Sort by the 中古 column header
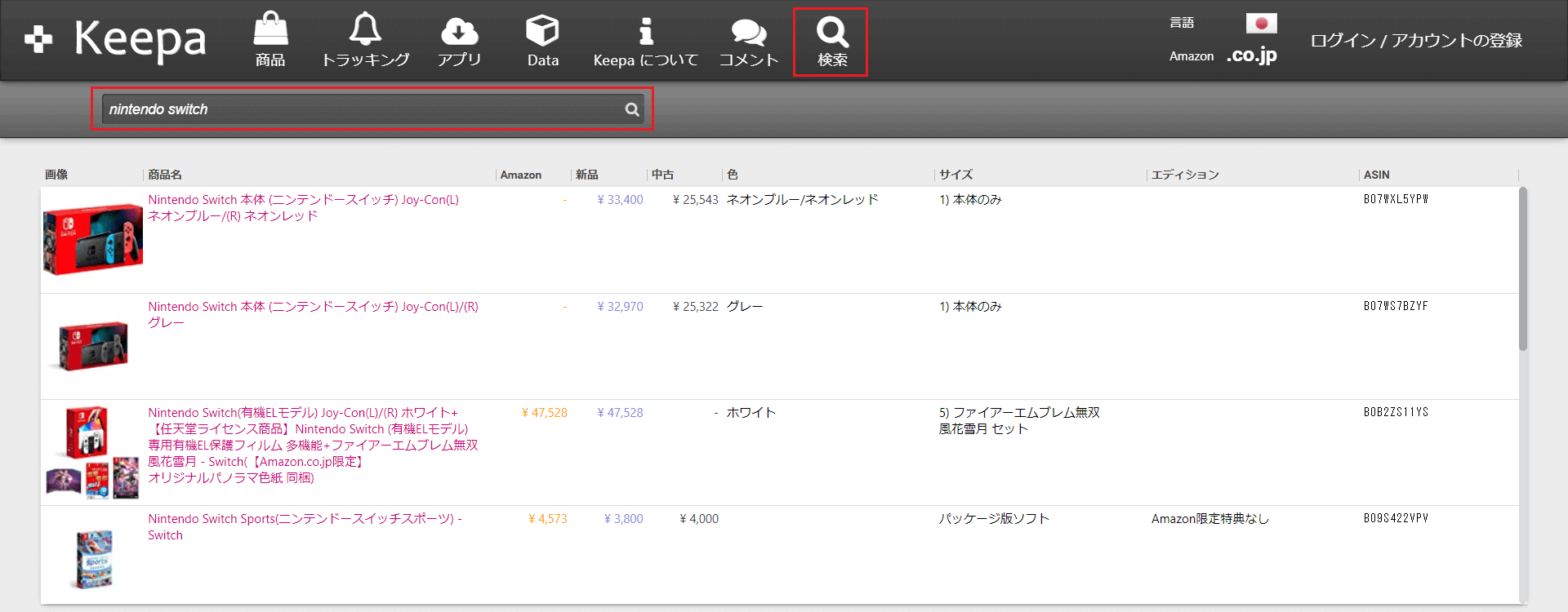 point(662,175)
